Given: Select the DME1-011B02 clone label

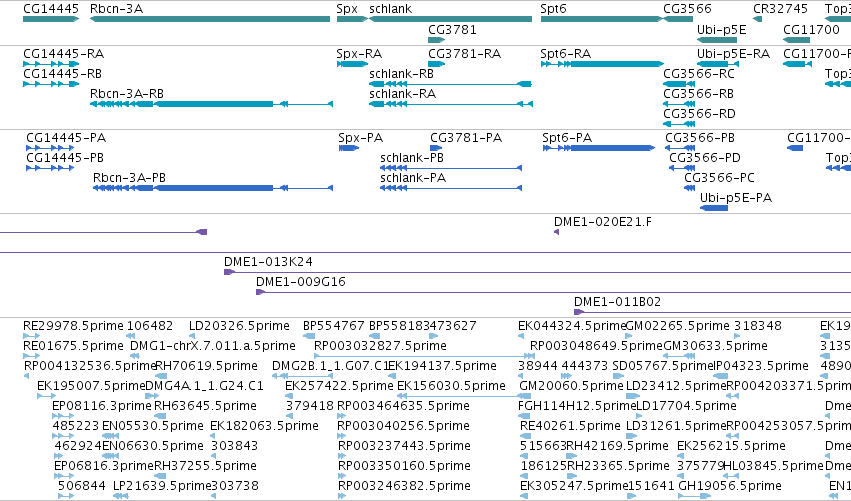Looking at the screenshot, I should [618, 302].
